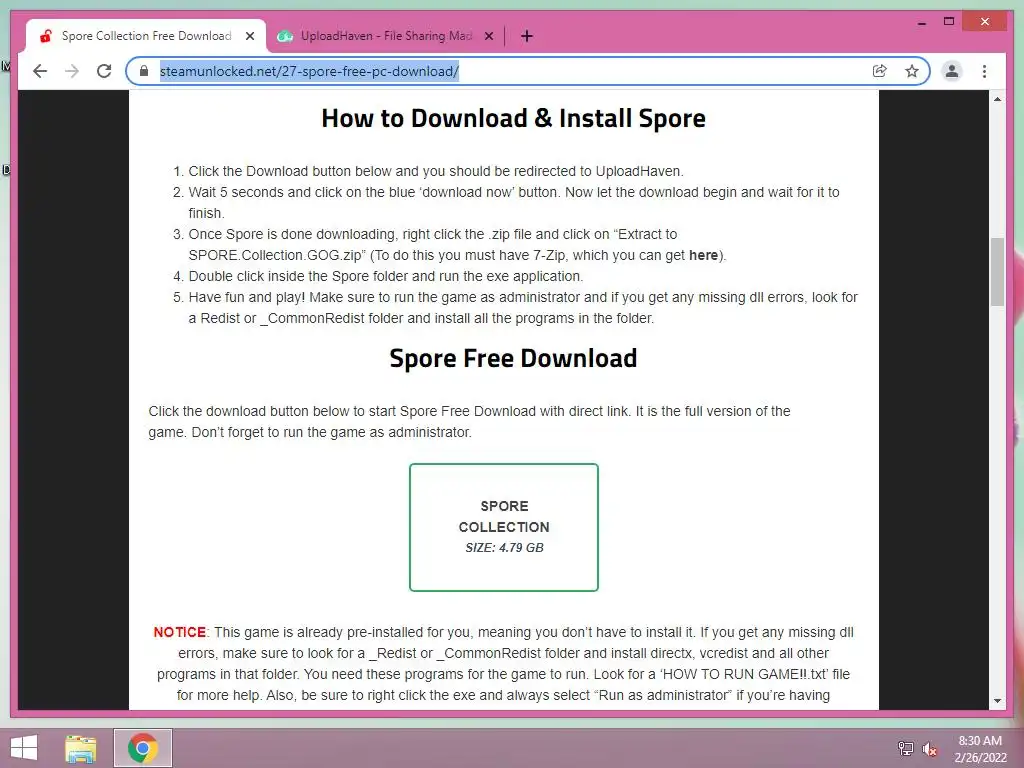The image size is (1024, 768).
Task: Switch to the Spore Collection Free Download tab
Action: coord(146,36)
